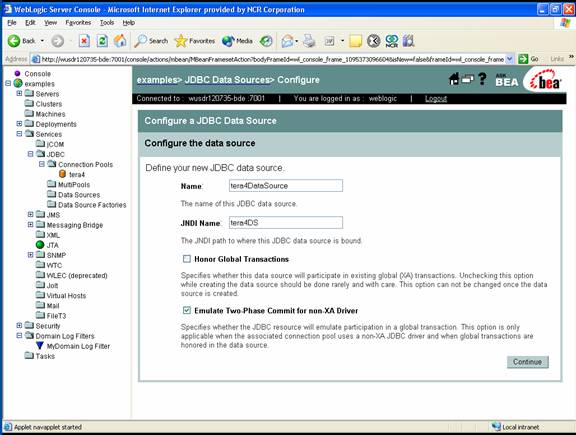
Task: Click the browser Back arrow icon
Action: point(14,41)
